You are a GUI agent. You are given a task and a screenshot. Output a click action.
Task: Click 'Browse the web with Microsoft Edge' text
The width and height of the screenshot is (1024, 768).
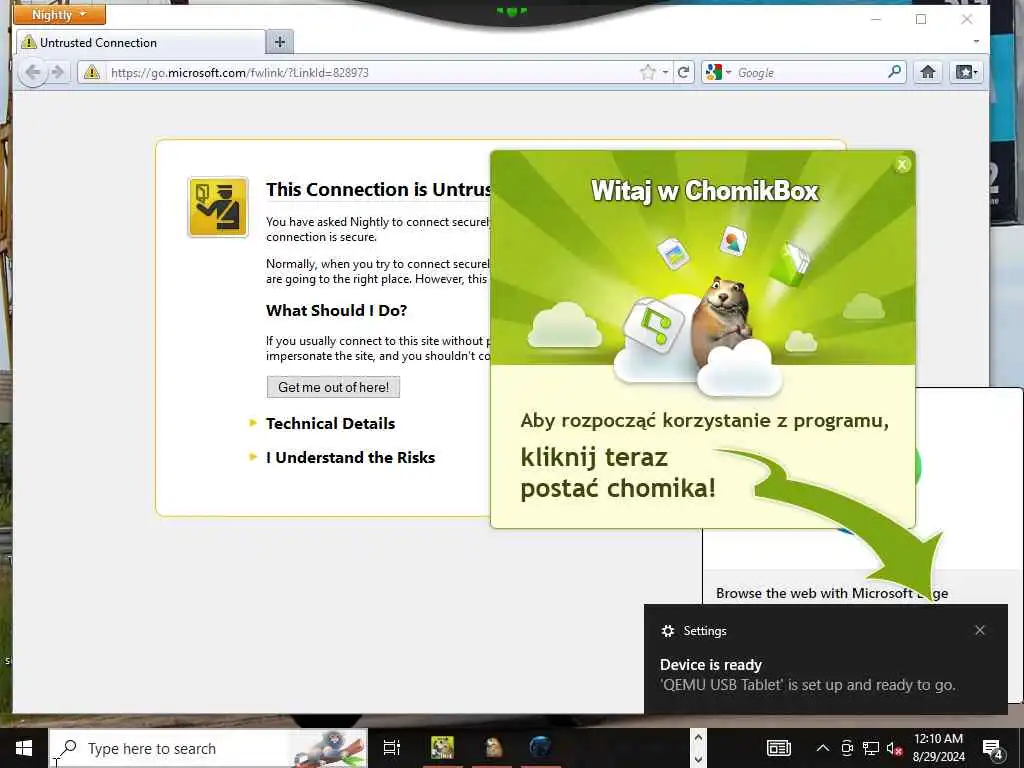(x=832, y=593)
